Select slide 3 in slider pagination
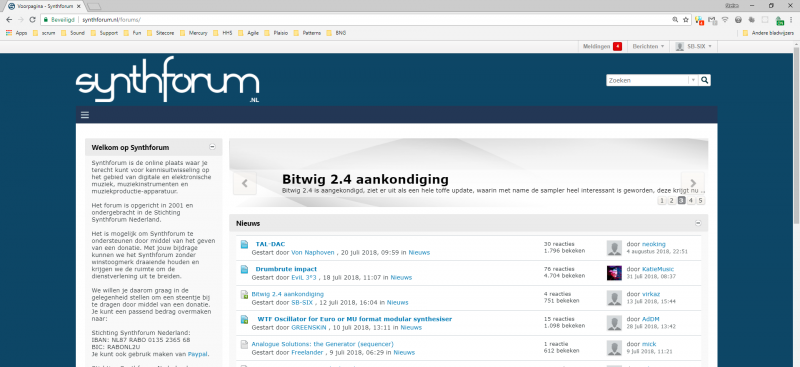Screen dimensions: 800x367 (x=681, y=201)
